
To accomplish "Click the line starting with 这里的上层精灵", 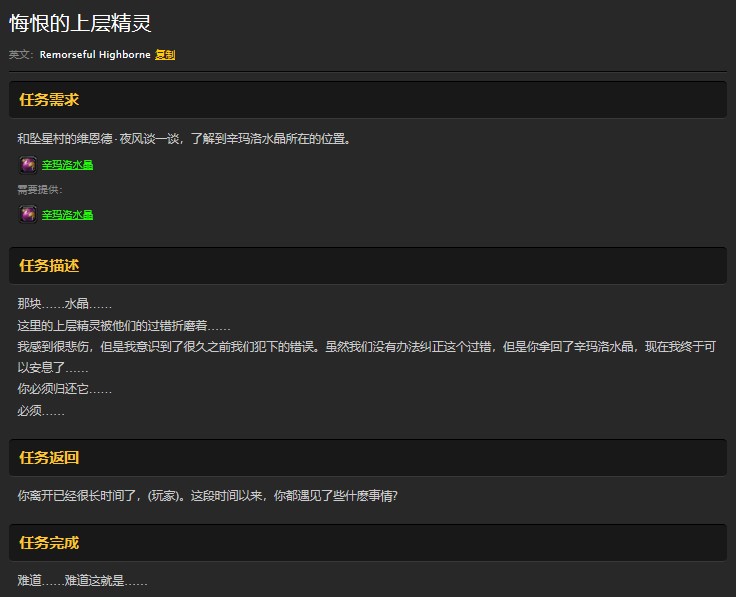I will [x=124, y=325].
